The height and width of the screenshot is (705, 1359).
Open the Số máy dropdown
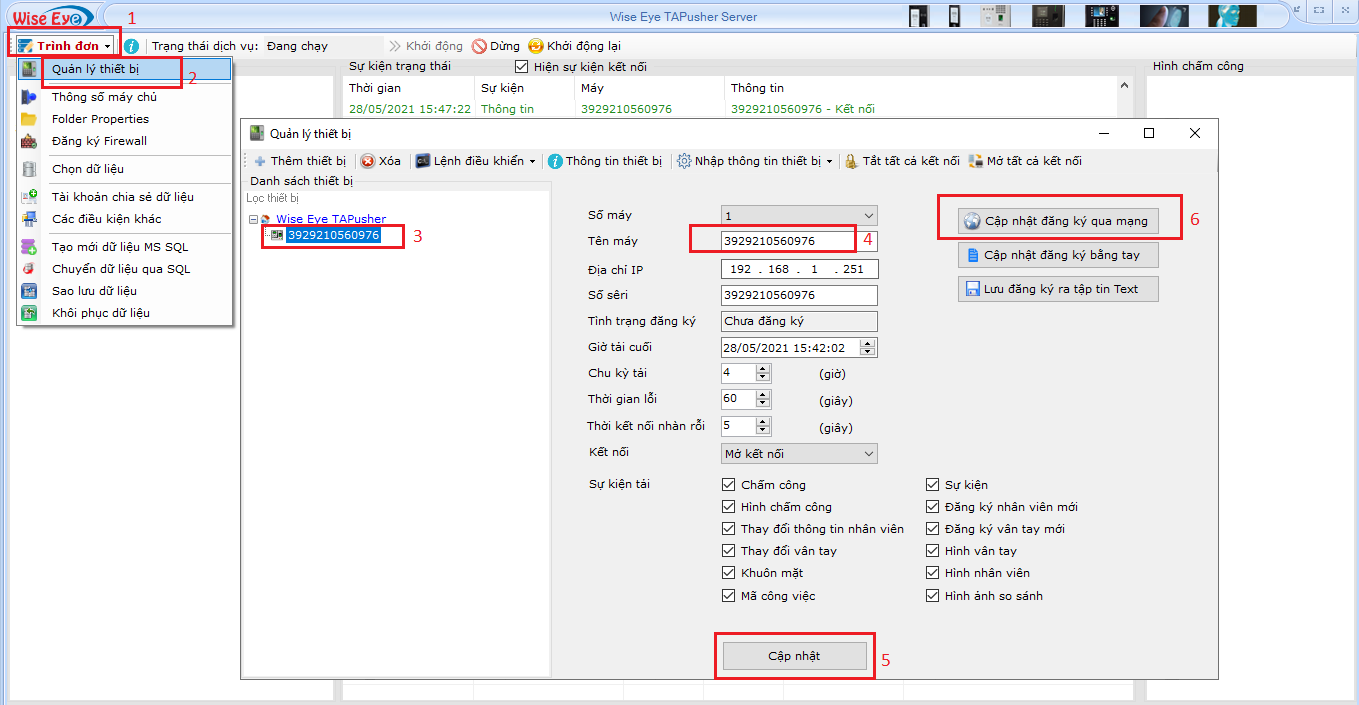(x=867, y=216)
